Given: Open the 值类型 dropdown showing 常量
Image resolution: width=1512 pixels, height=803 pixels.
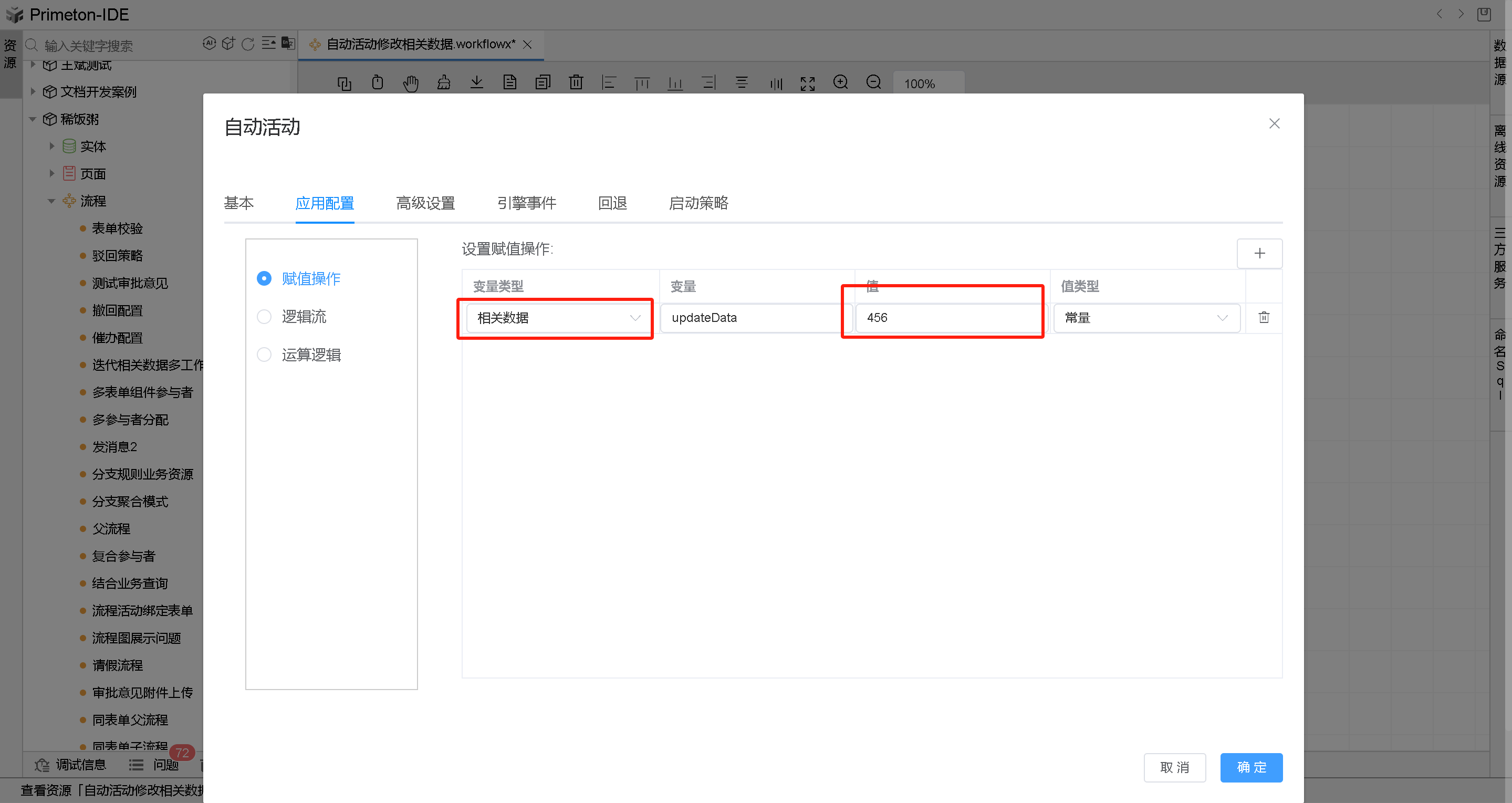Looking at the screenshot, I should [x=1146, y=318].
